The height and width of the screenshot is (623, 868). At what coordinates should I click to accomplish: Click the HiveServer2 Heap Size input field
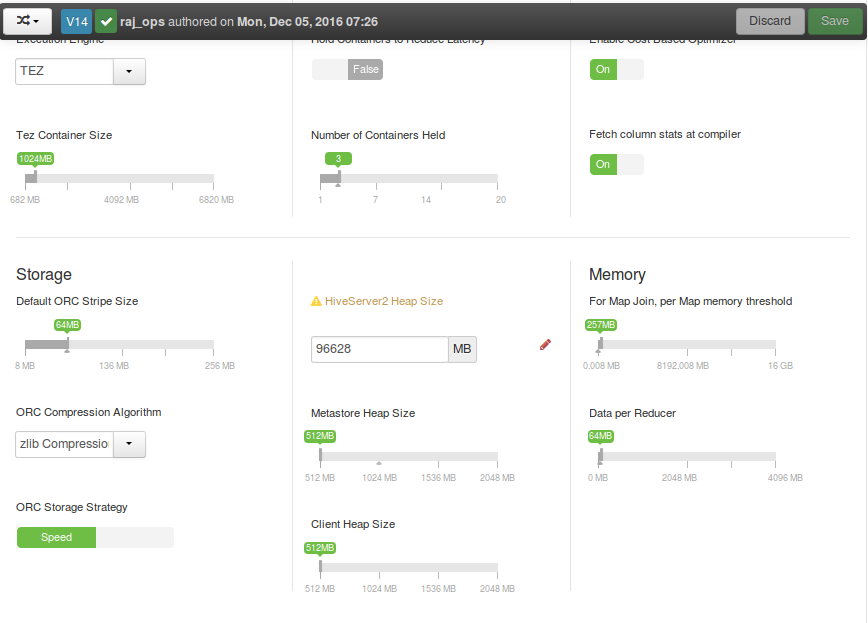380,349
